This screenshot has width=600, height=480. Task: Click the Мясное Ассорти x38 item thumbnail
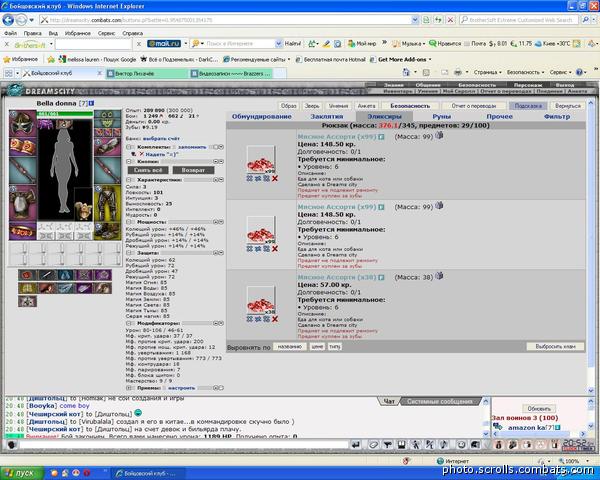(x=261, y=301)
